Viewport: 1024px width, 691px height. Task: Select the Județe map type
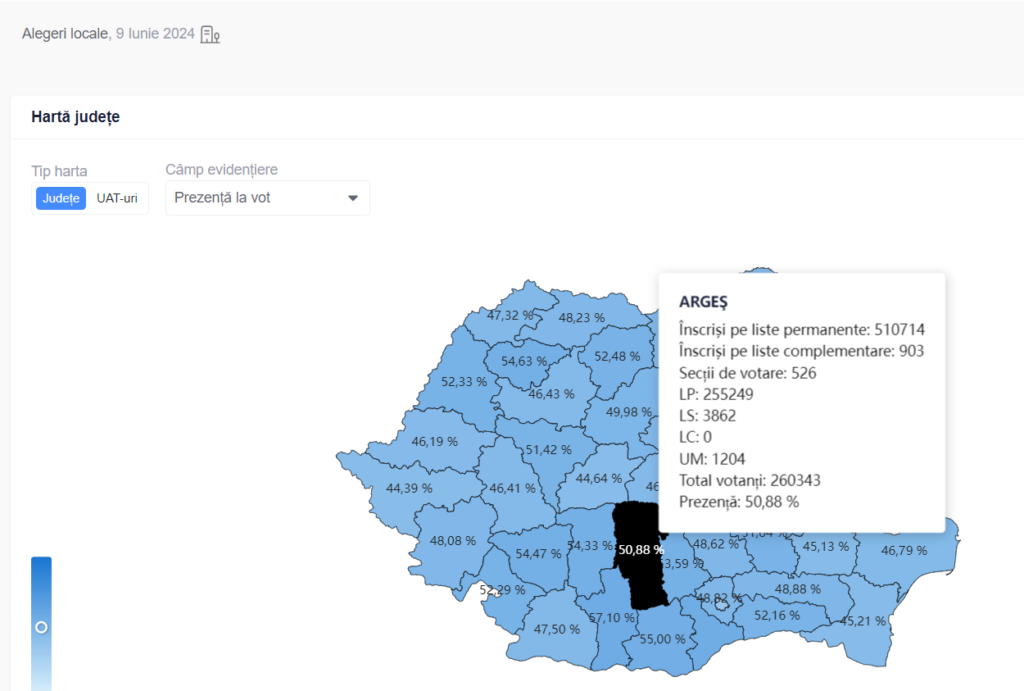click(x=61, y=198)
